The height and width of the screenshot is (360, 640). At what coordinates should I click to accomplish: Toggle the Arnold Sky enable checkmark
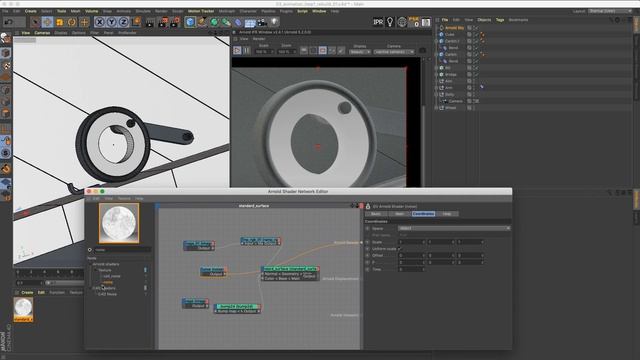click(x=476, y=28)
